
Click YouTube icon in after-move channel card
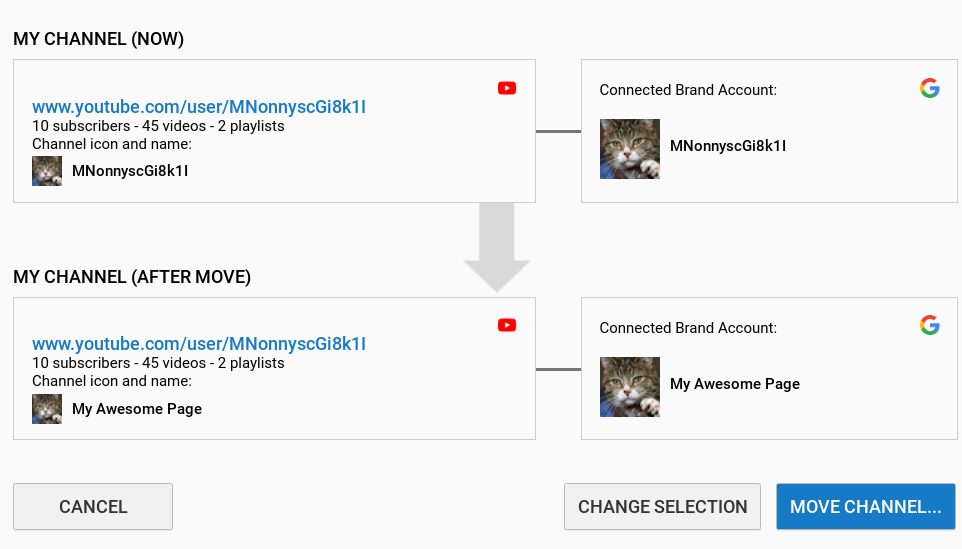pos(507,325)
